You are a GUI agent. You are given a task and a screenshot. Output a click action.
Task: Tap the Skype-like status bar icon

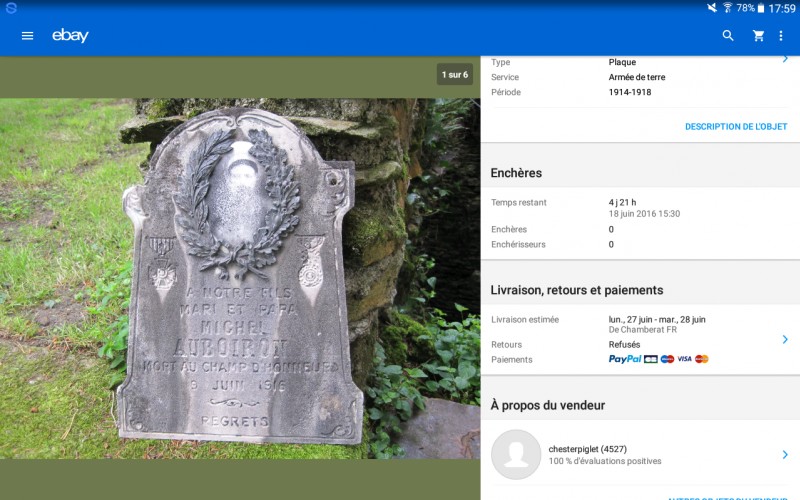coord(11,8)
